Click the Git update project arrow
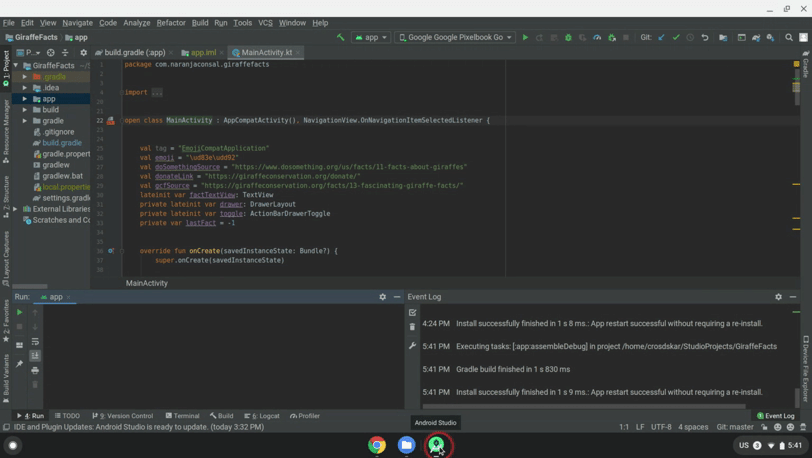 coord(661,38)
